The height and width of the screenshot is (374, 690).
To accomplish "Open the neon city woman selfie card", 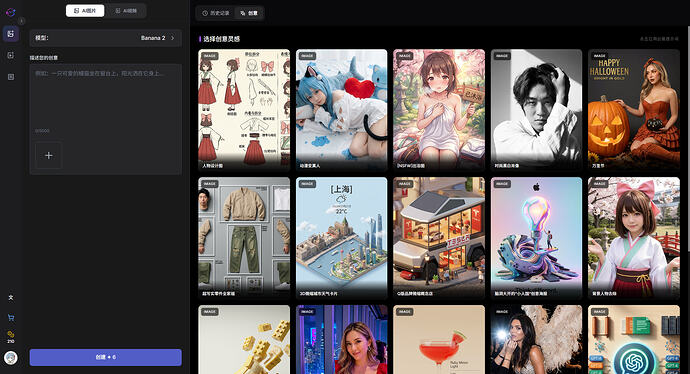I will [341, 340].
